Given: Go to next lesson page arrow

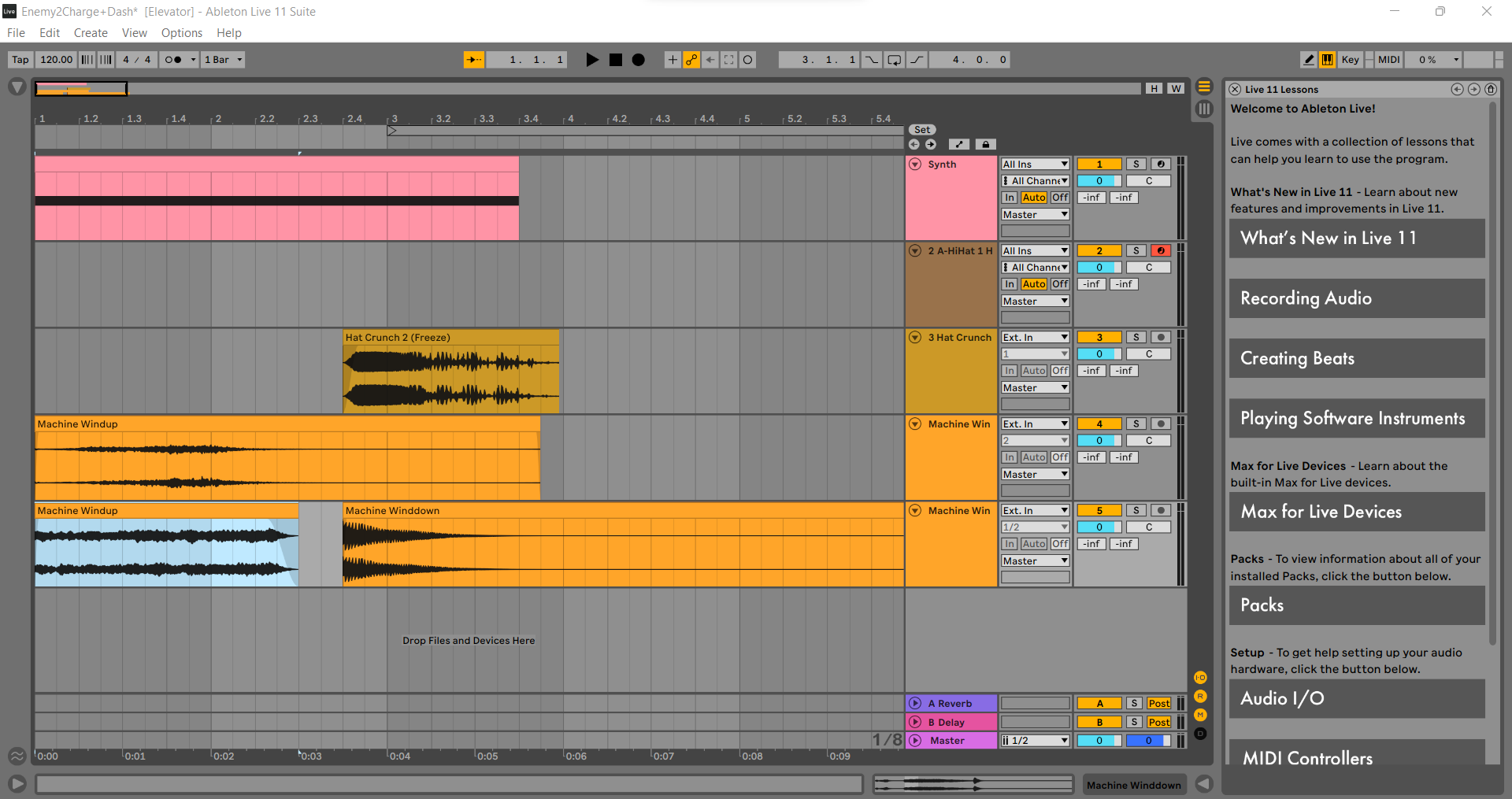Looking at the screenshot, I should click(1473, 90).
